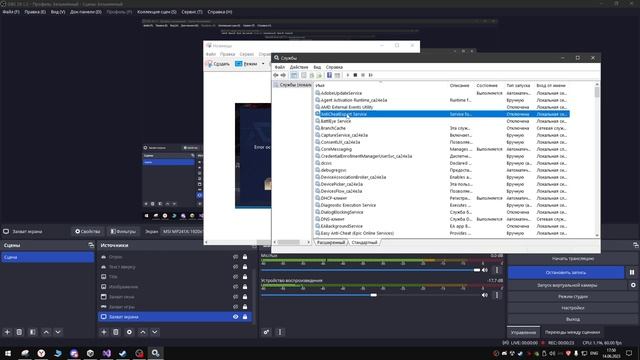Click Режим студии button
Image resolution: width=640 pixels, height=360 pixels.
pos(573,297)
